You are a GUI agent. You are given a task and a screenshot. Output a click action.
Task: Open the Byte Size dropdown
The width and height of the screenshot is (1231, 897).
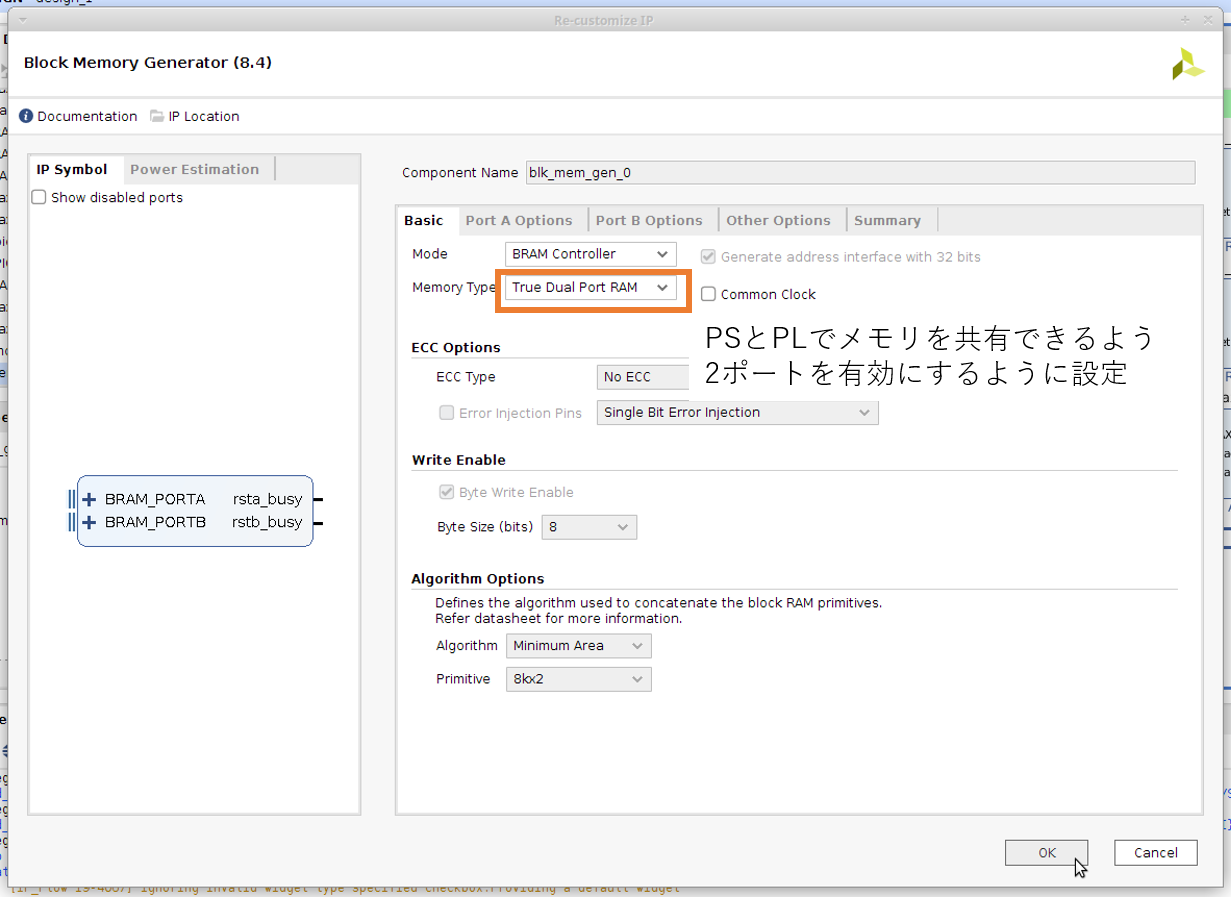588,527
